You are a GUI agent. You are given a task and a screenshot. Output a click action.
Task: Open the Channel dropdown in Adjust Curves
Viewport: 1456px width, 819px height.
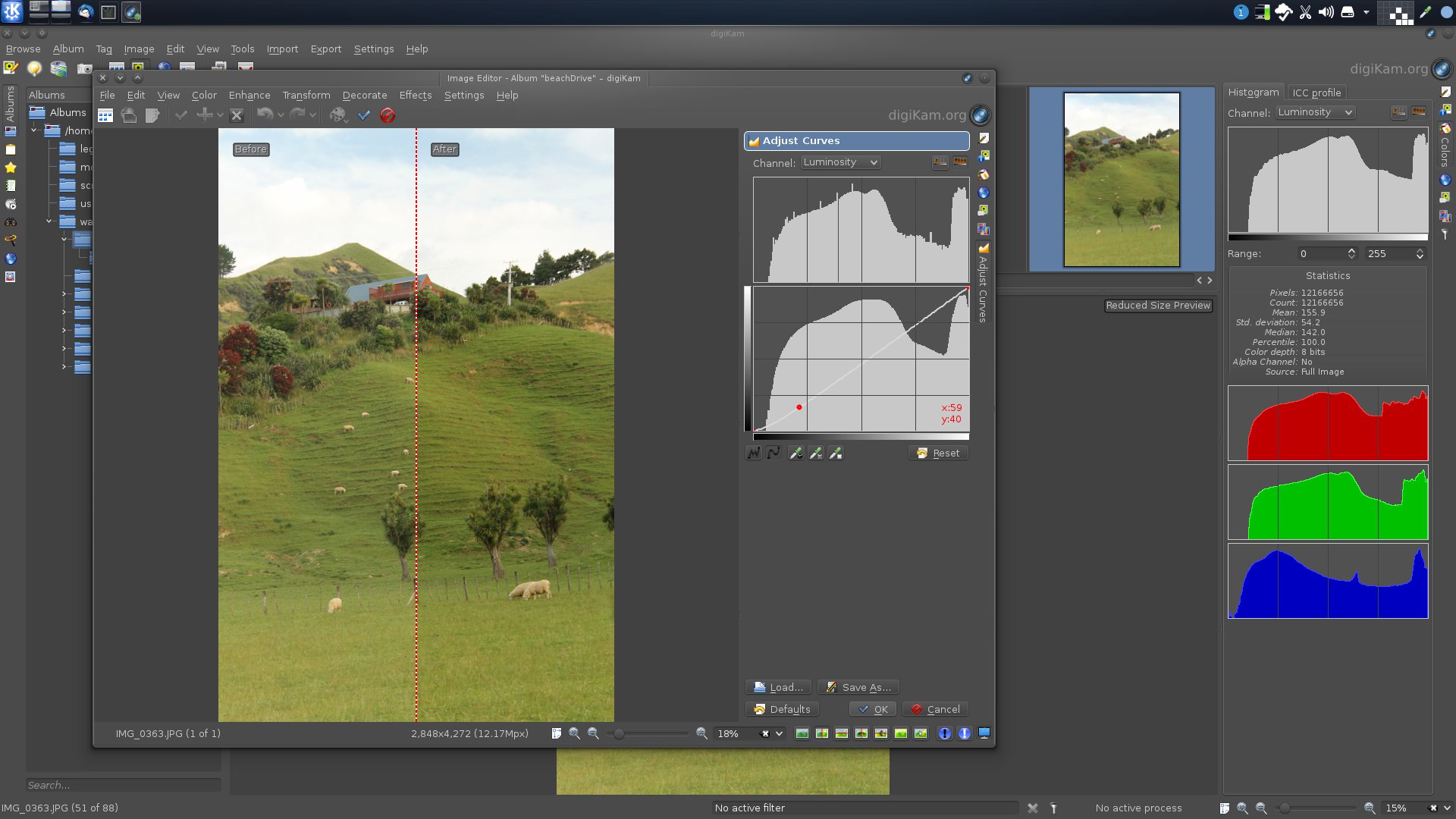click(840, 162)
